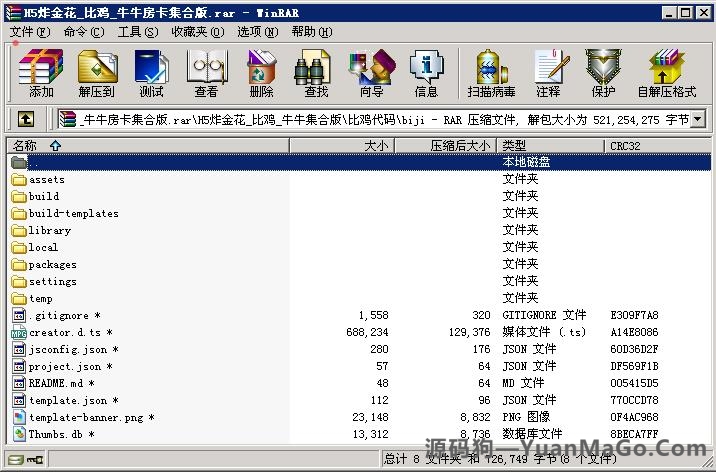
Task: Click the up one level arrow button
Action: click(x=26, y=120)
